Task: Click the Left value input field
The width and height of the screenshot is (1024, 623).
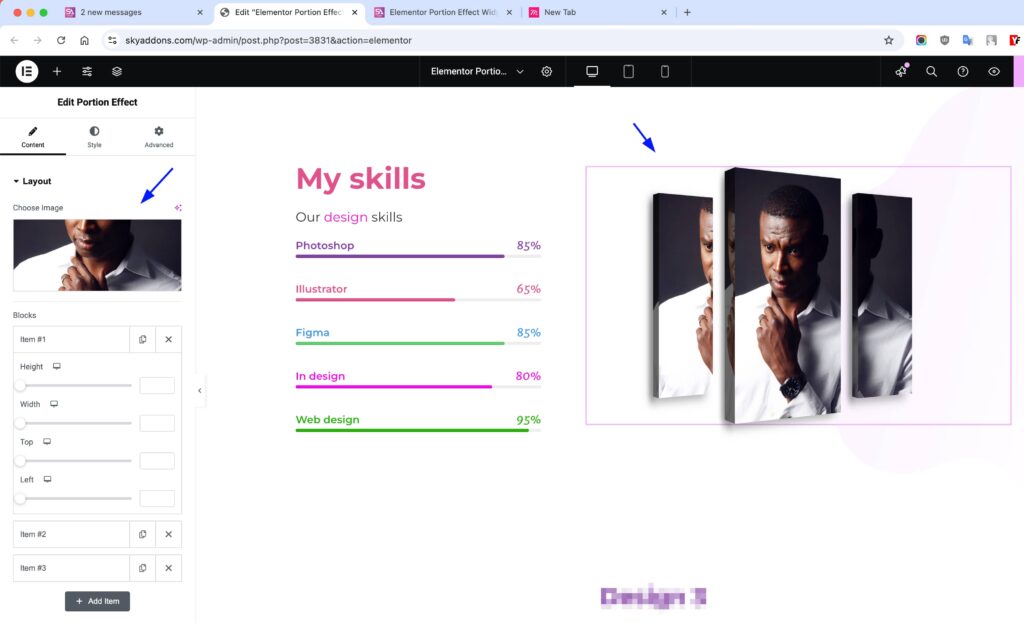Action: [x=157, y=498]
